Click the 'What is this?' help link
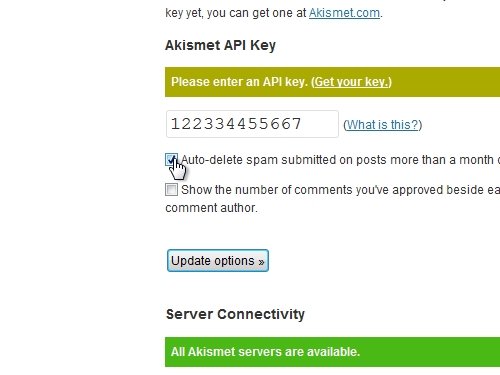This screenshot has width=500, height=375. click(x=383, y=125)
